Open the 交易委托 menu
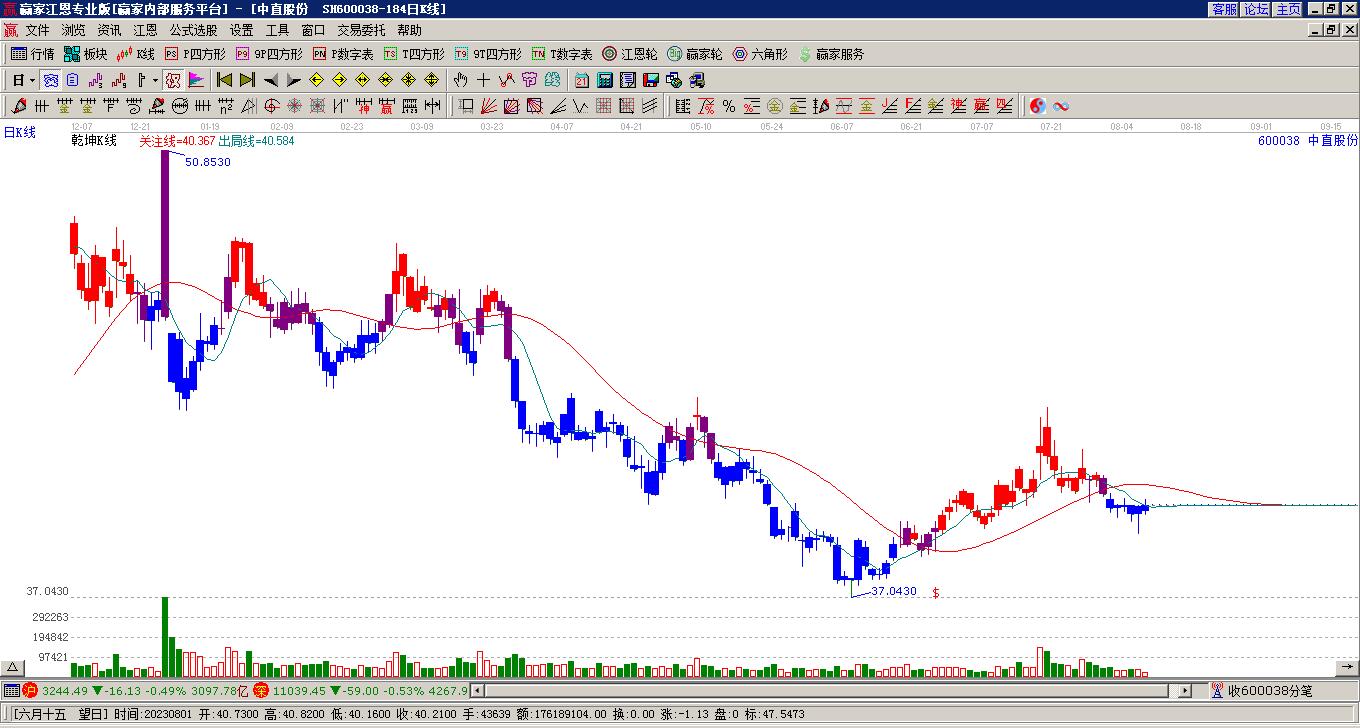 coord(361,30)
